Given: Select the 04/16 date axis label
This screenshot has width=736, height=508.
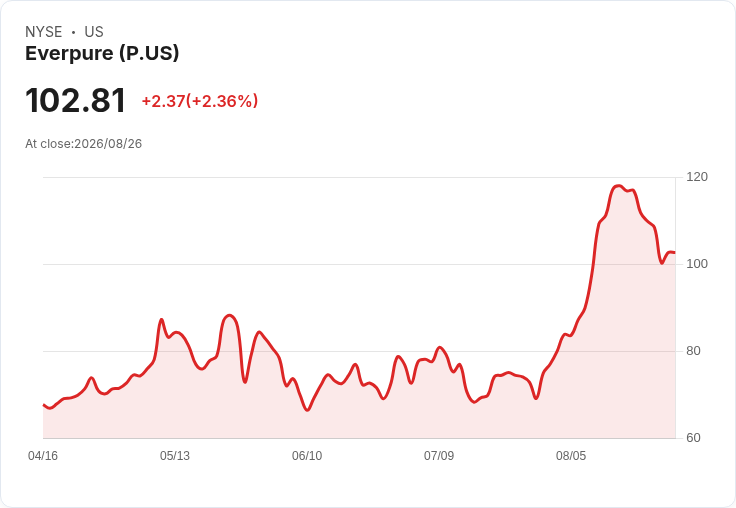Looking at the screenshot, I should 43,456.
